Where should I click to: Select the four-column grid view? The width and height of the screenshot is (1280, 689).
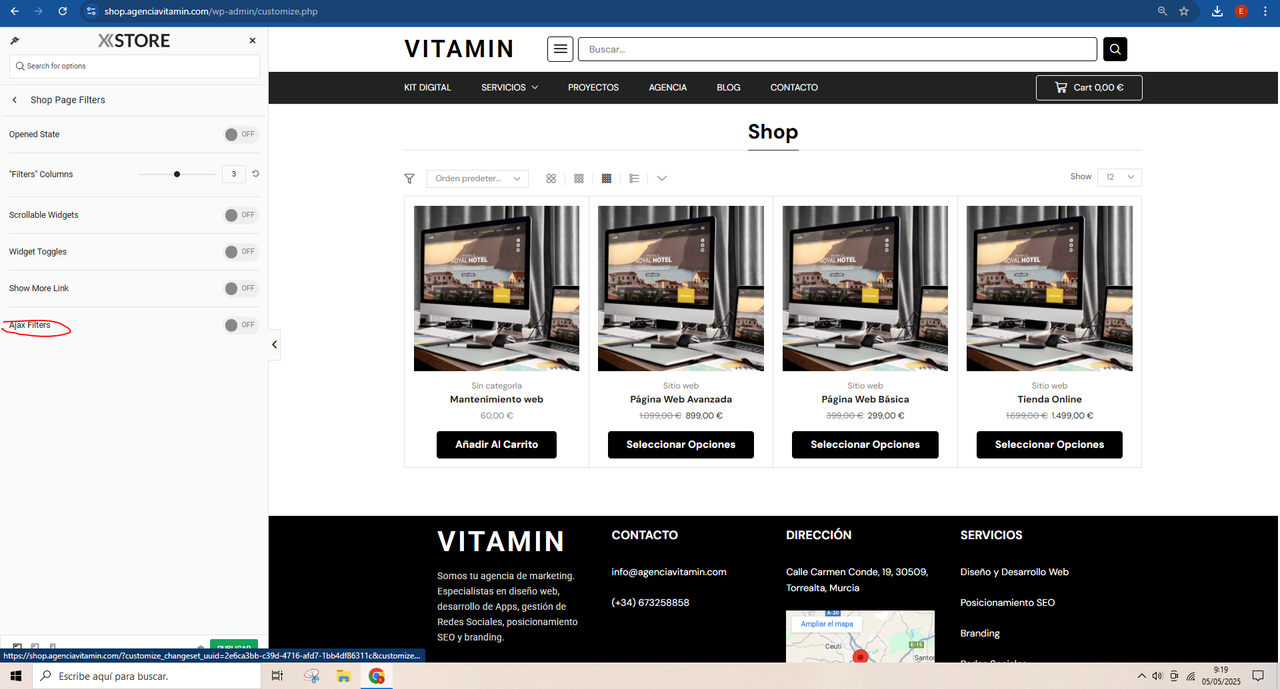pyautogui.click(x=606, y=178)
